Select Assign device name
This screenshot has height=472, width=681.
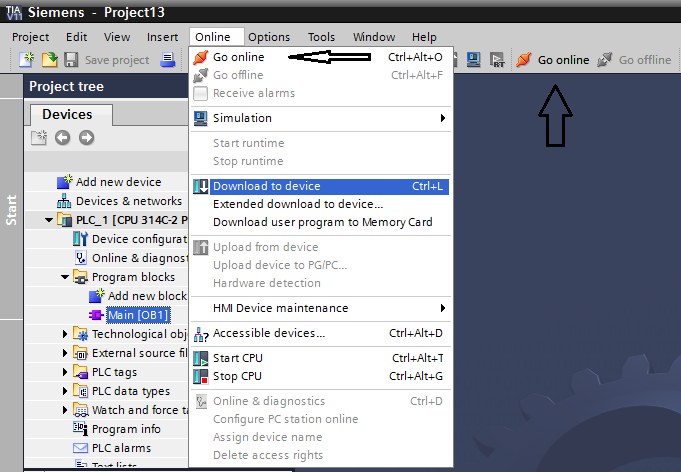(x=268, y=437)
